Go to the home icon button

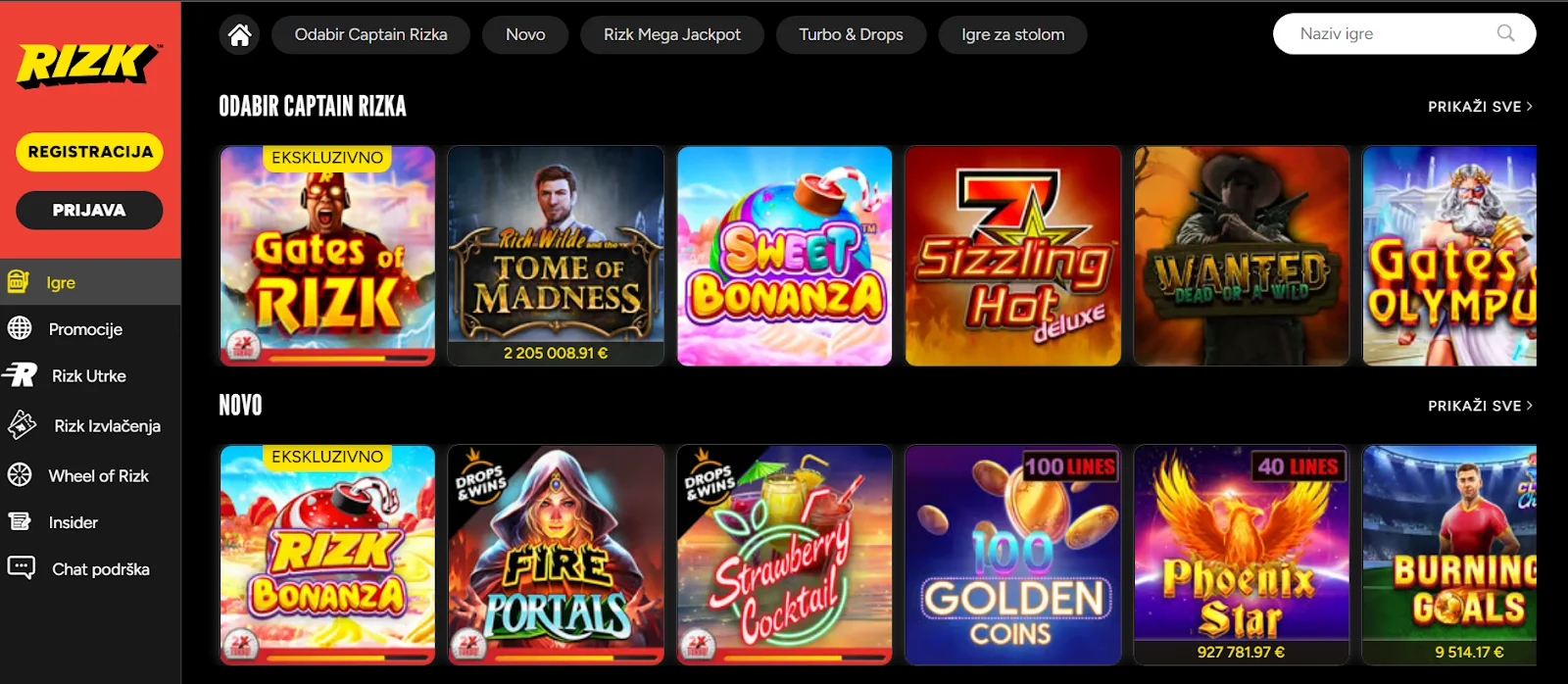(240, 34)
